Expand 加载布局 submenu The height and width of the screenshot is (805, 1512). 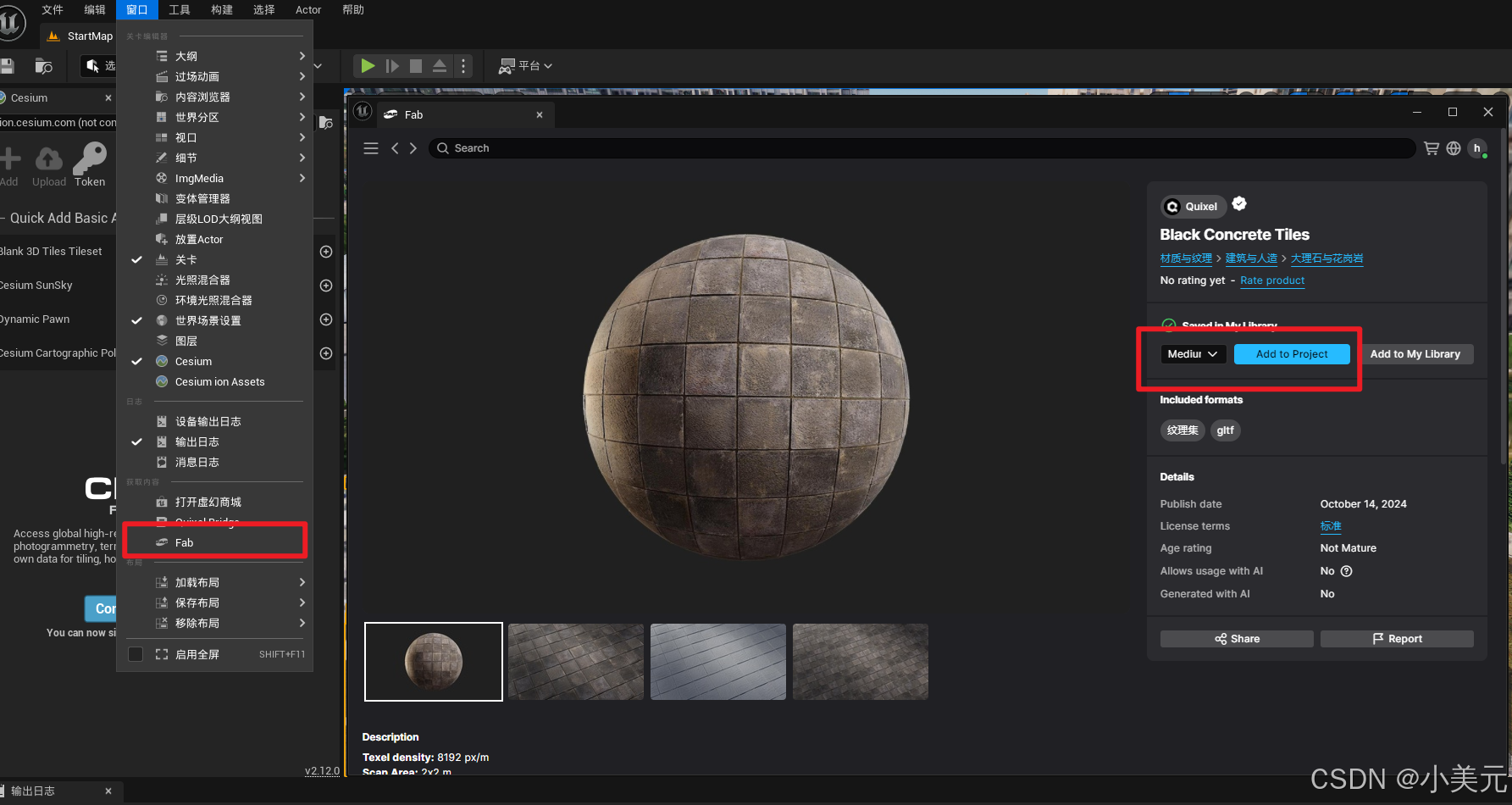[x=215, y=582]
